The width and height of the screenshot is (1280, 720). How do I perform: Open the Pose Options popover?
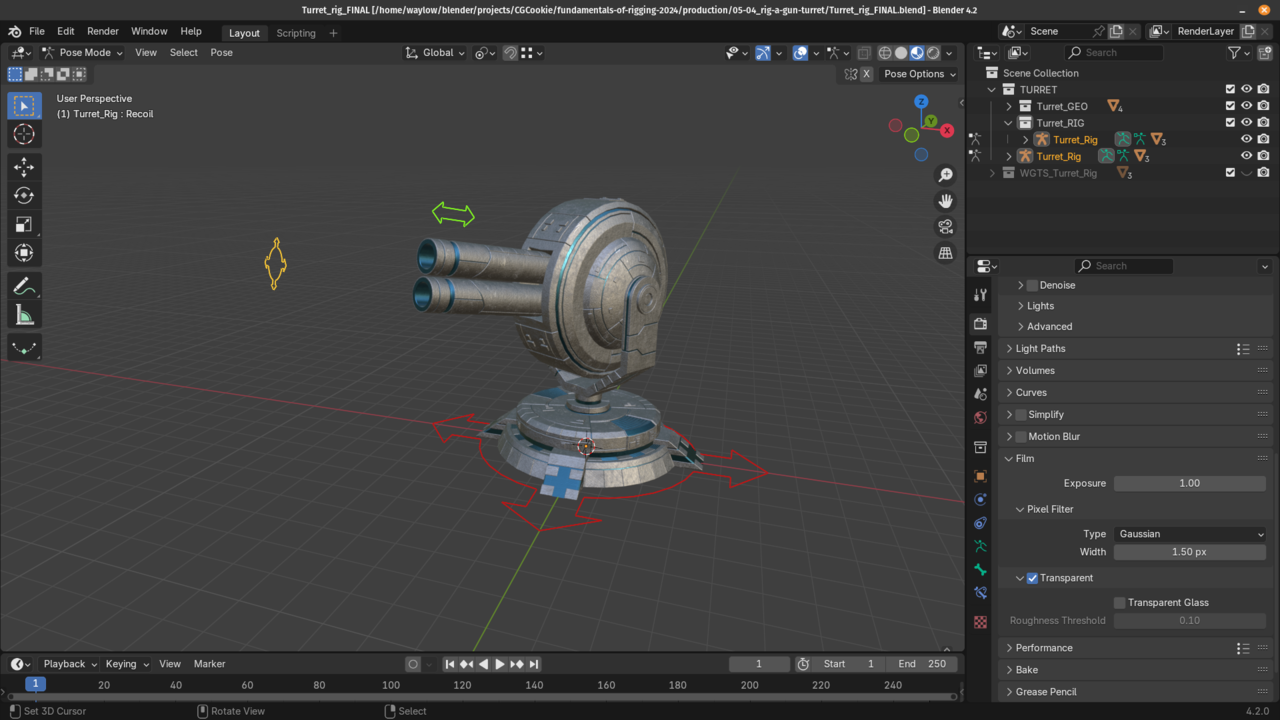pyautogui.click(x=919, y=74)
